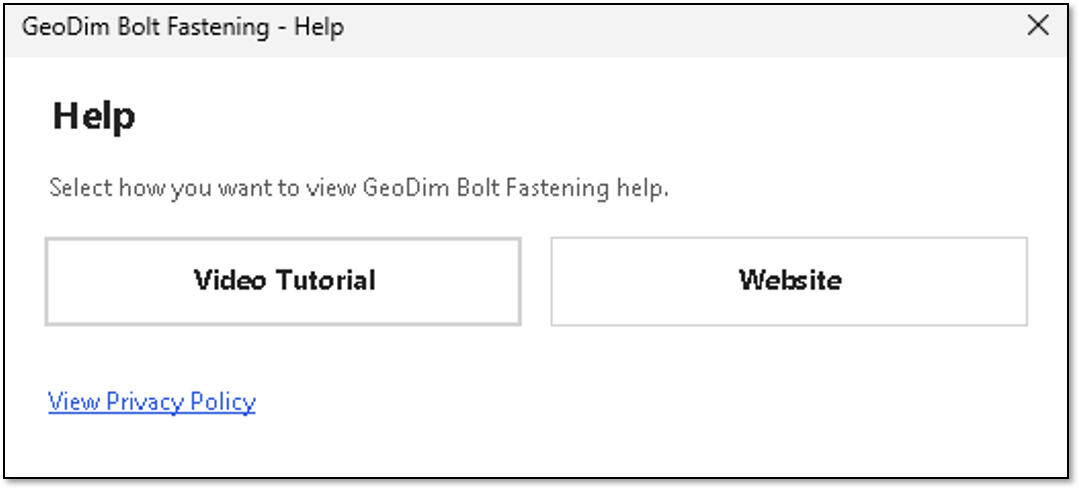
Task: Click the X at the title bar's right end
Action: point(1037,26)
